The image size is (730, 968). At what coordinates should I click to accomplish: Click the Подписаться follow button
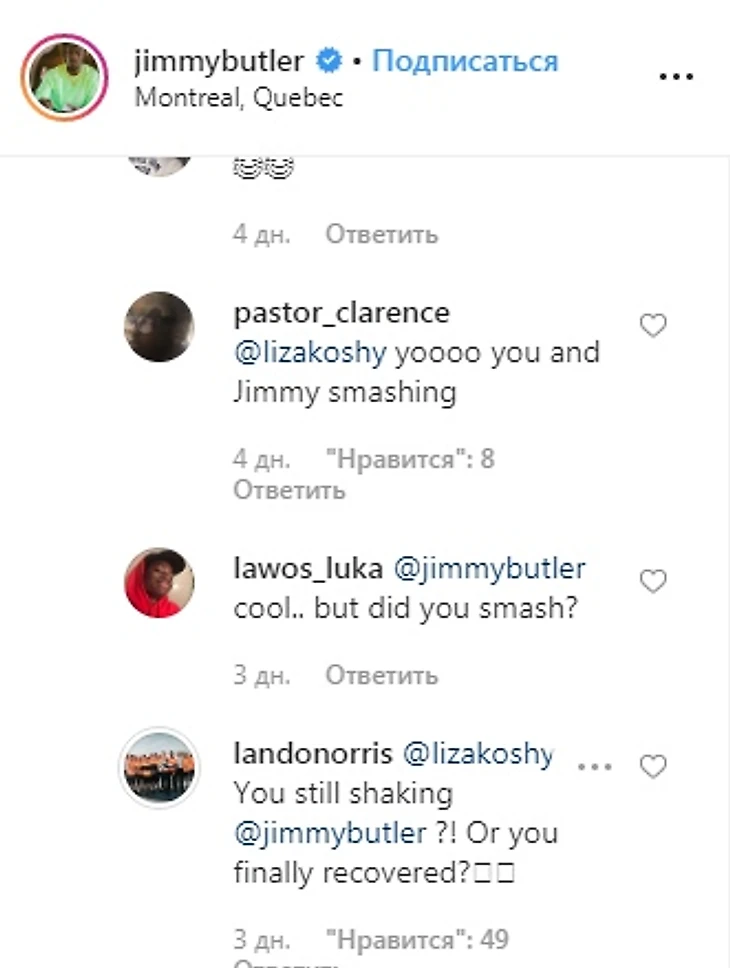(465, 61)
